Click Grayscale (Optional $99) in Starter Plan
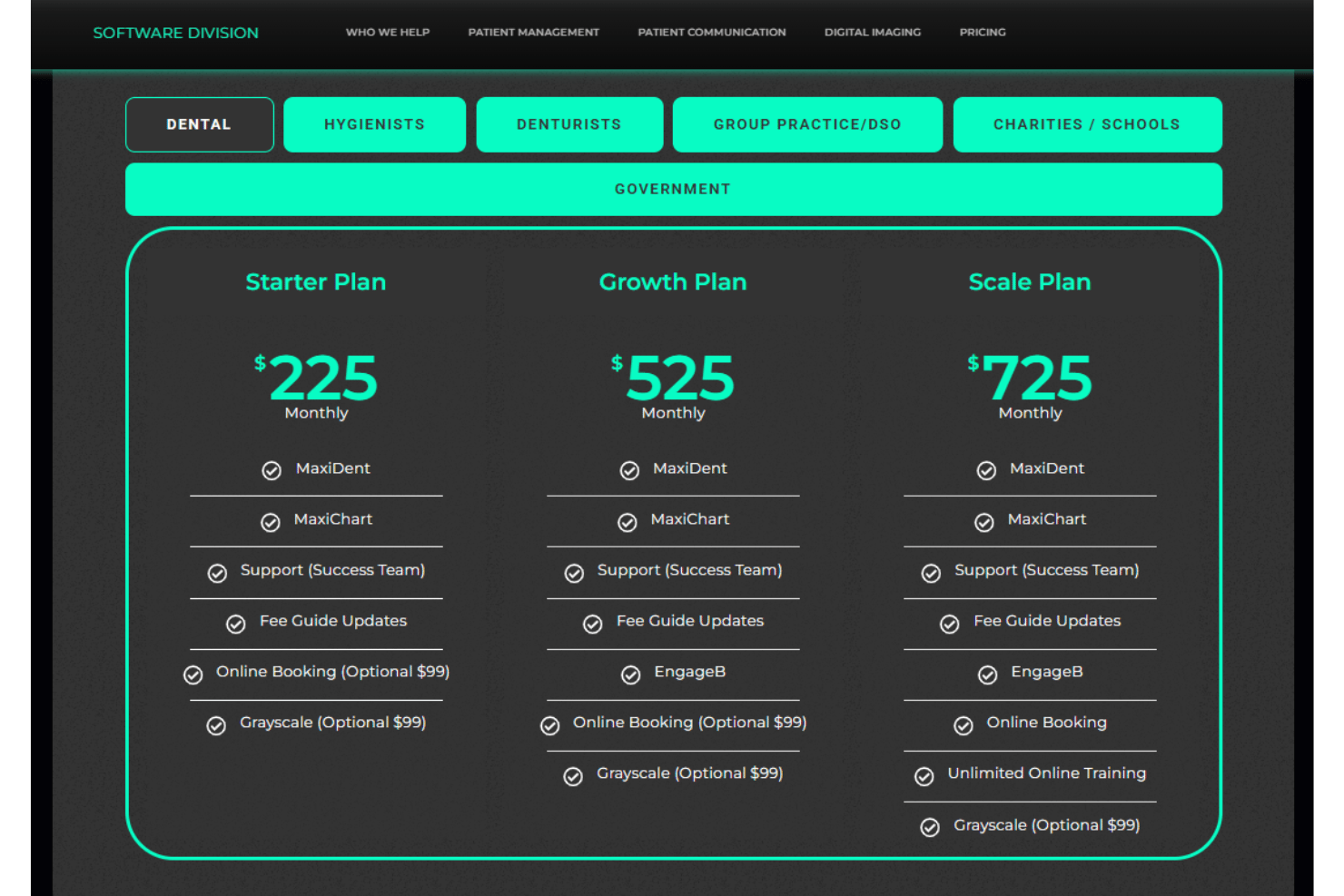Viewport: 1344px width, 896px height. pos(332,723)
